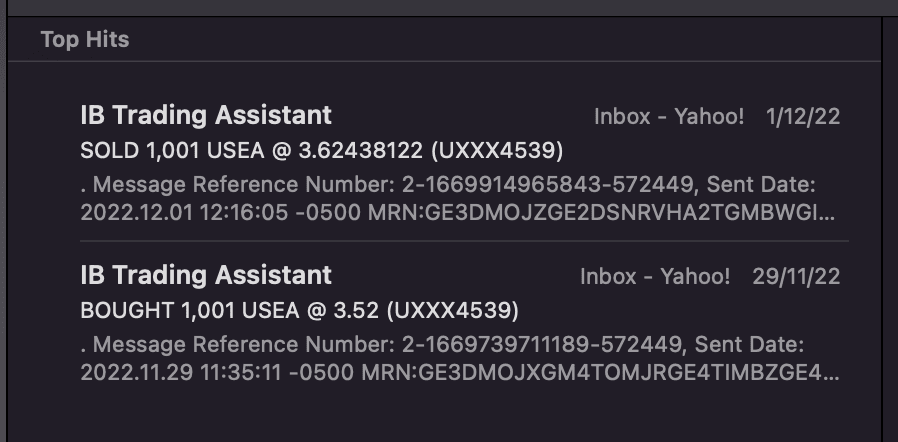Click Inbox - Yahoo! label beside 1/12/22
Viewport: 898px width, 442px height.
(669, 116)
